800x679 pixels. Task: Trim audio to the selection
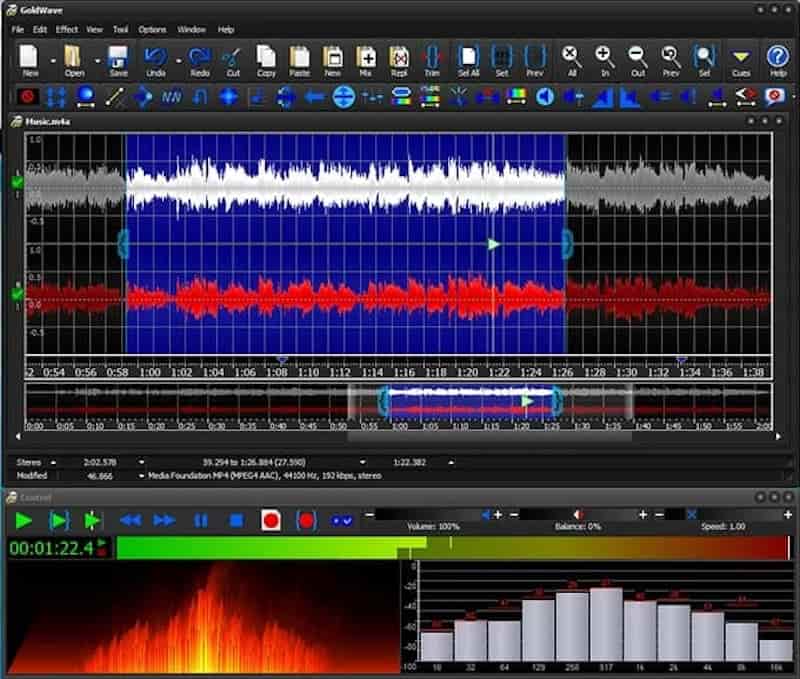pyautogui.click(x=432, y=60)
